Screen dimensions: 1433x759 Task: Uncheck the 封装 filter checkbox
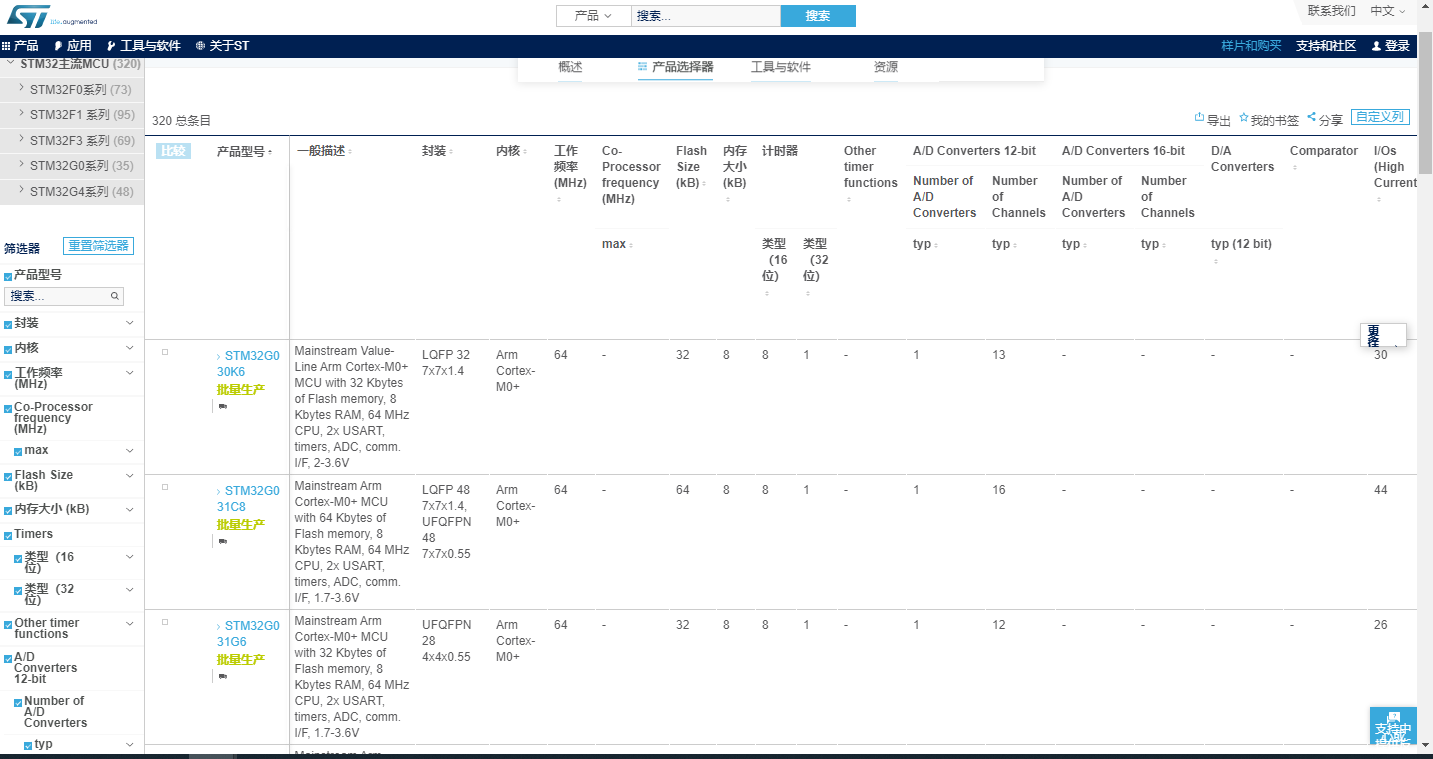(x=8, y=324)
